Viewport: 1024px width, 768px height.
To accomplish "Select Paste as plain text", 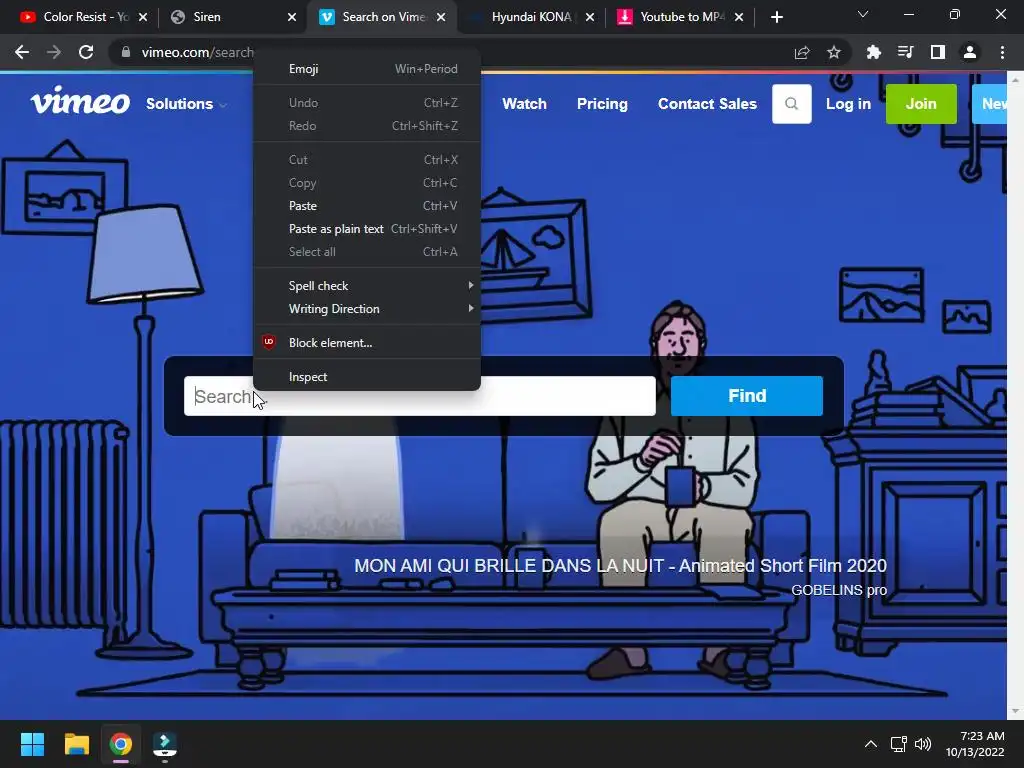I will (x=367, y=229).
